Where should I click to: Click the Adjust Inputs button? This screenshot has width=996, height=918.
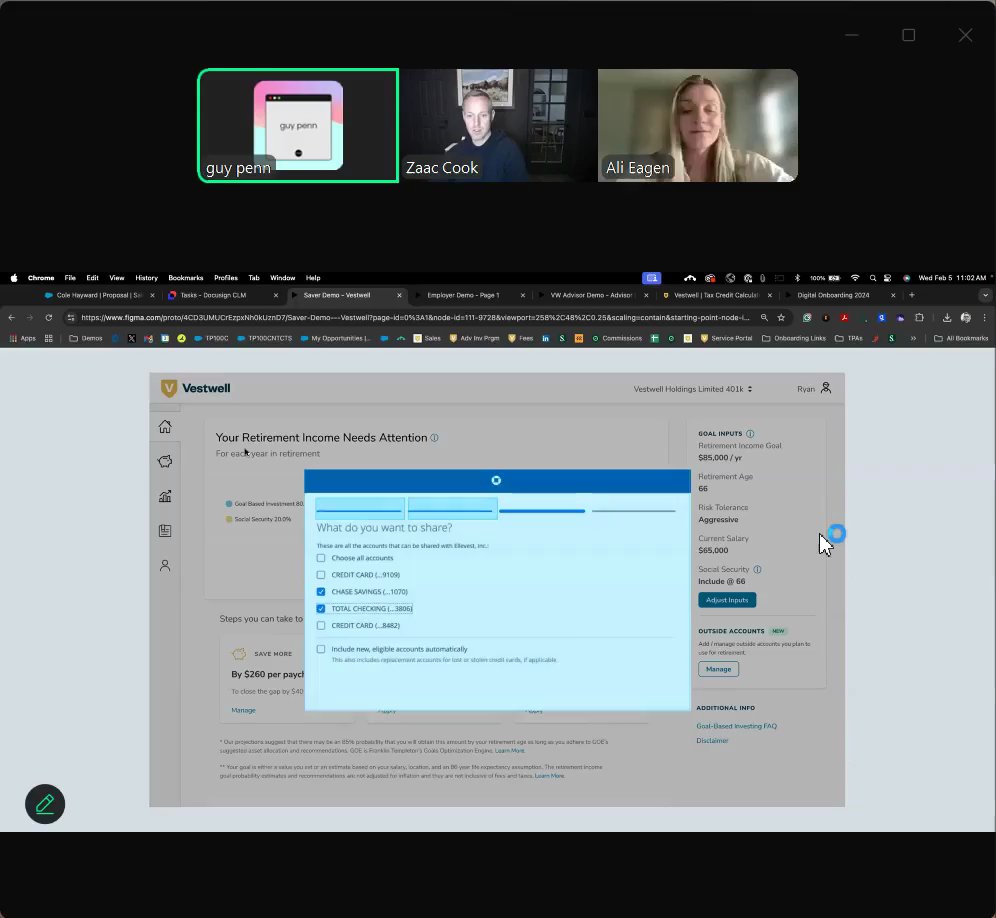[x=727, y=600]
